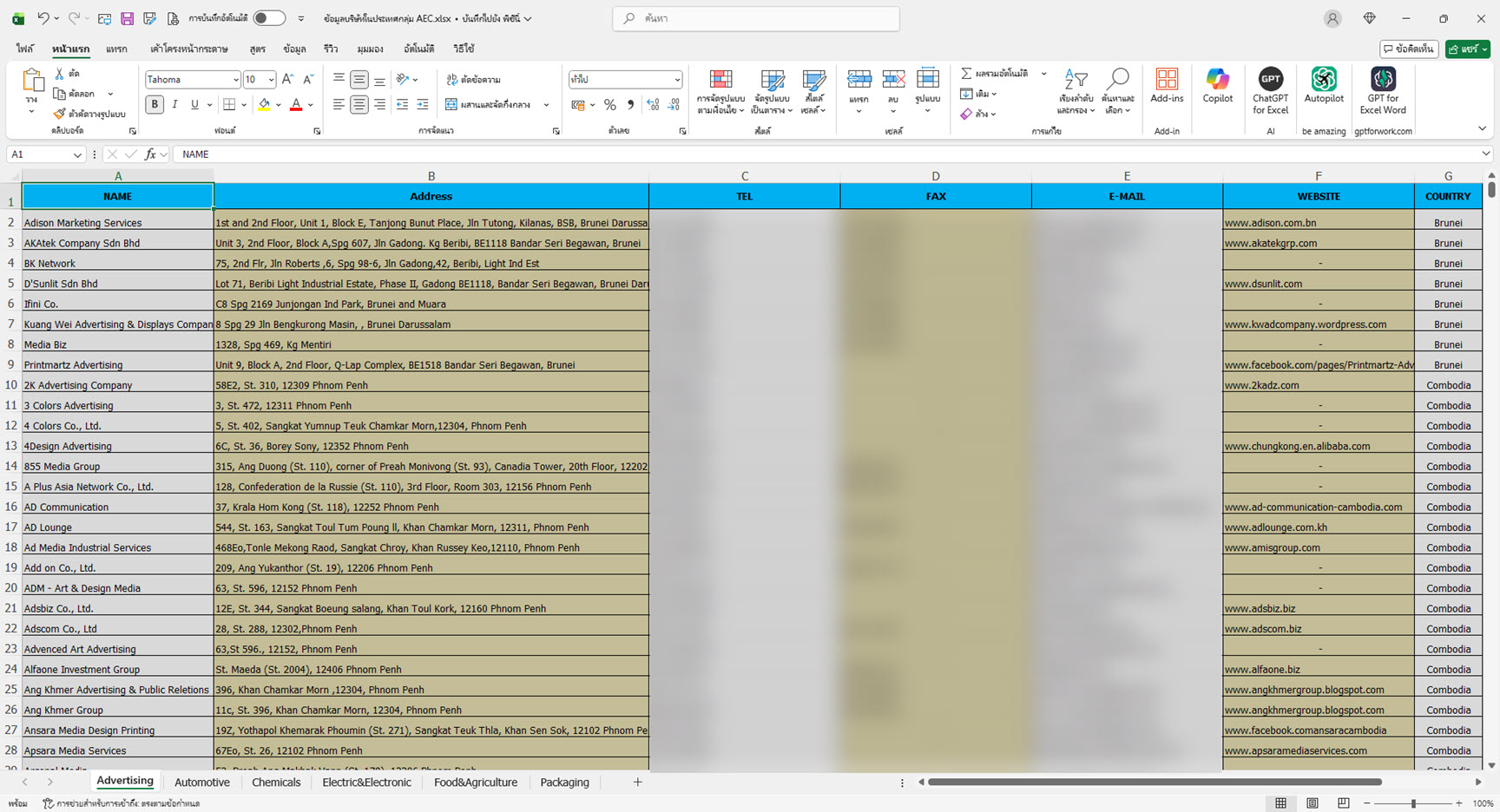
Task: Toggle bold formatting button
Action: (x=155, y=105)
